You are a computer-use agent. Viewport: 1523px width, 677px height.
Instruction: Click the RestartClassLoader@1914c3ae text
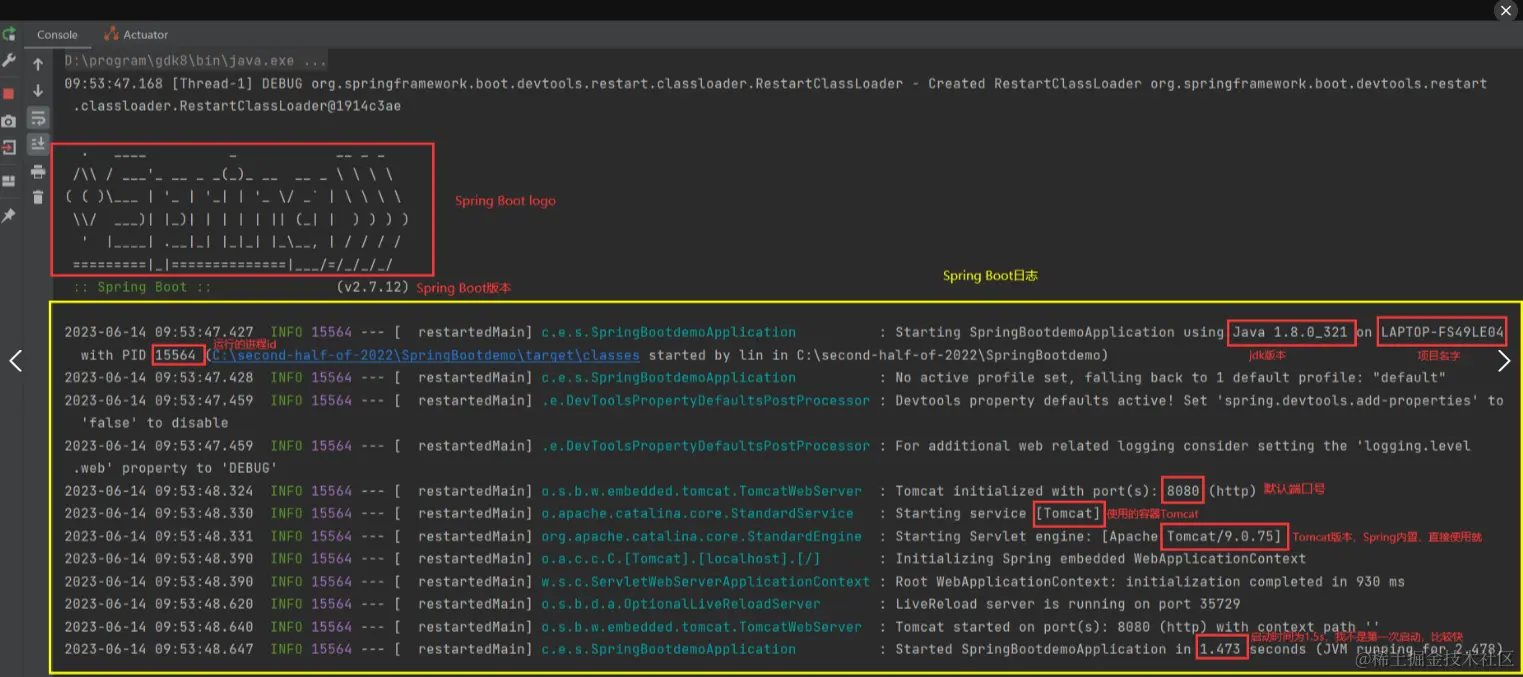(x=237, y=106)
